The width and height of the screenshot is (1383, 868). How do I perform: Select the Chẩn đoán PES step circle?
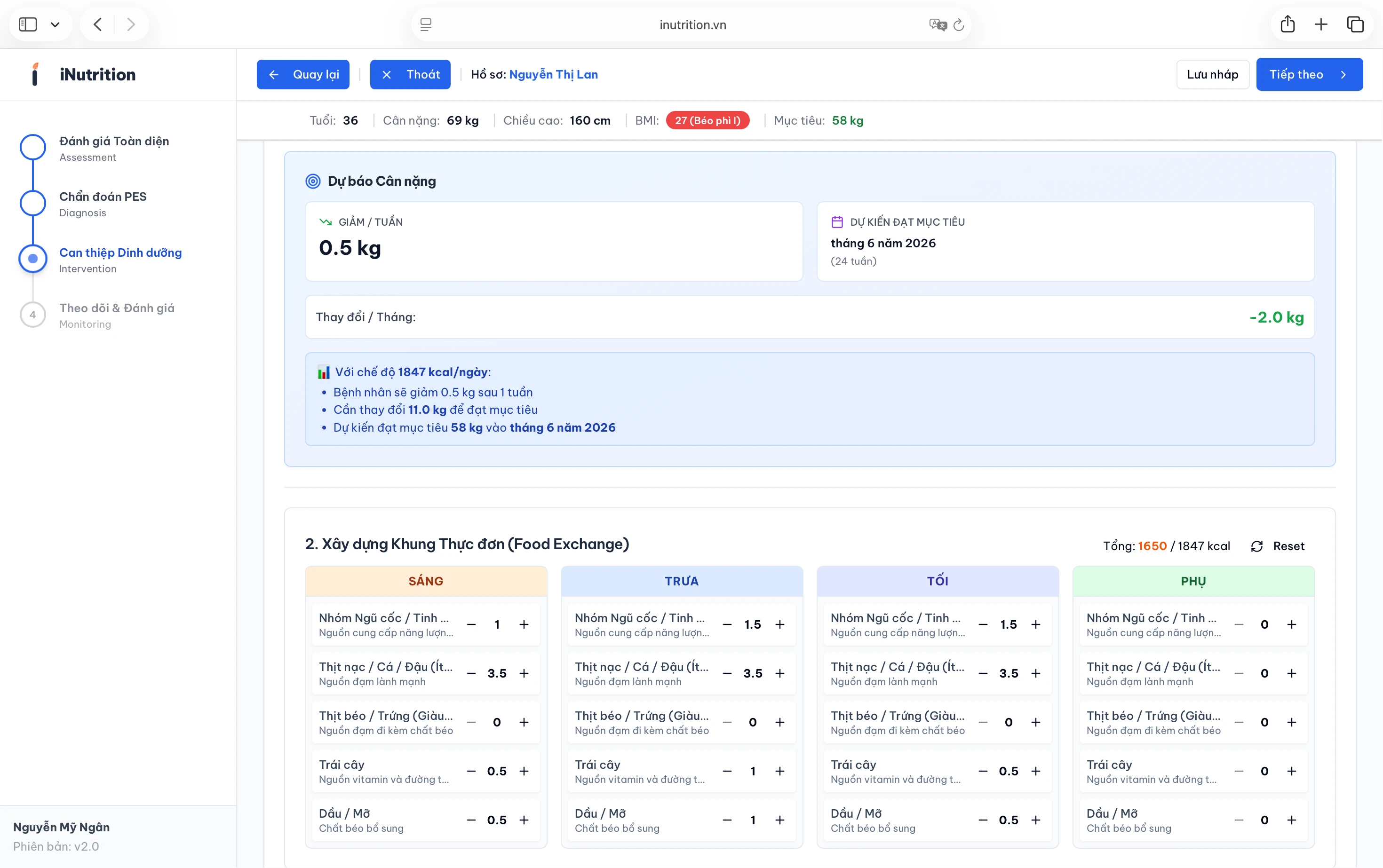tap(33, 203)
